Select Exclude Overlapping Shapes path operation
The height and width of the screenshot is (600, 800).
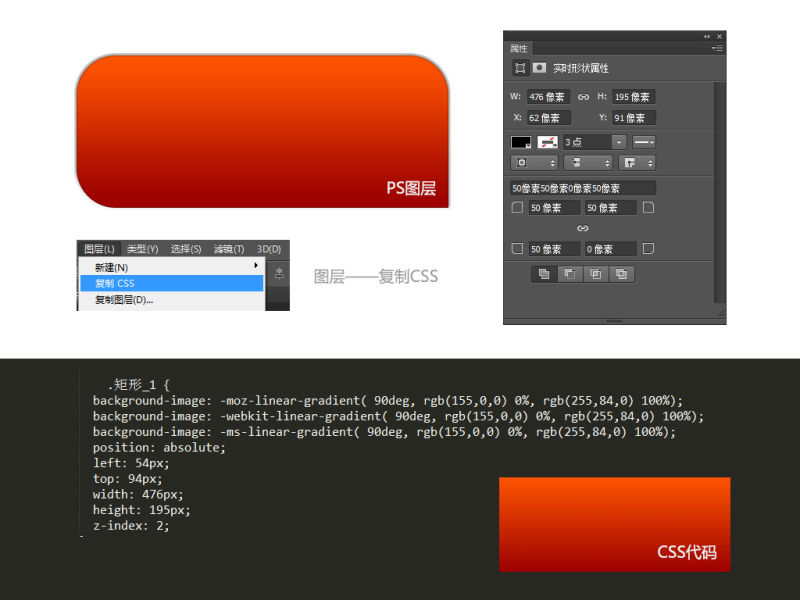point(621,274)
